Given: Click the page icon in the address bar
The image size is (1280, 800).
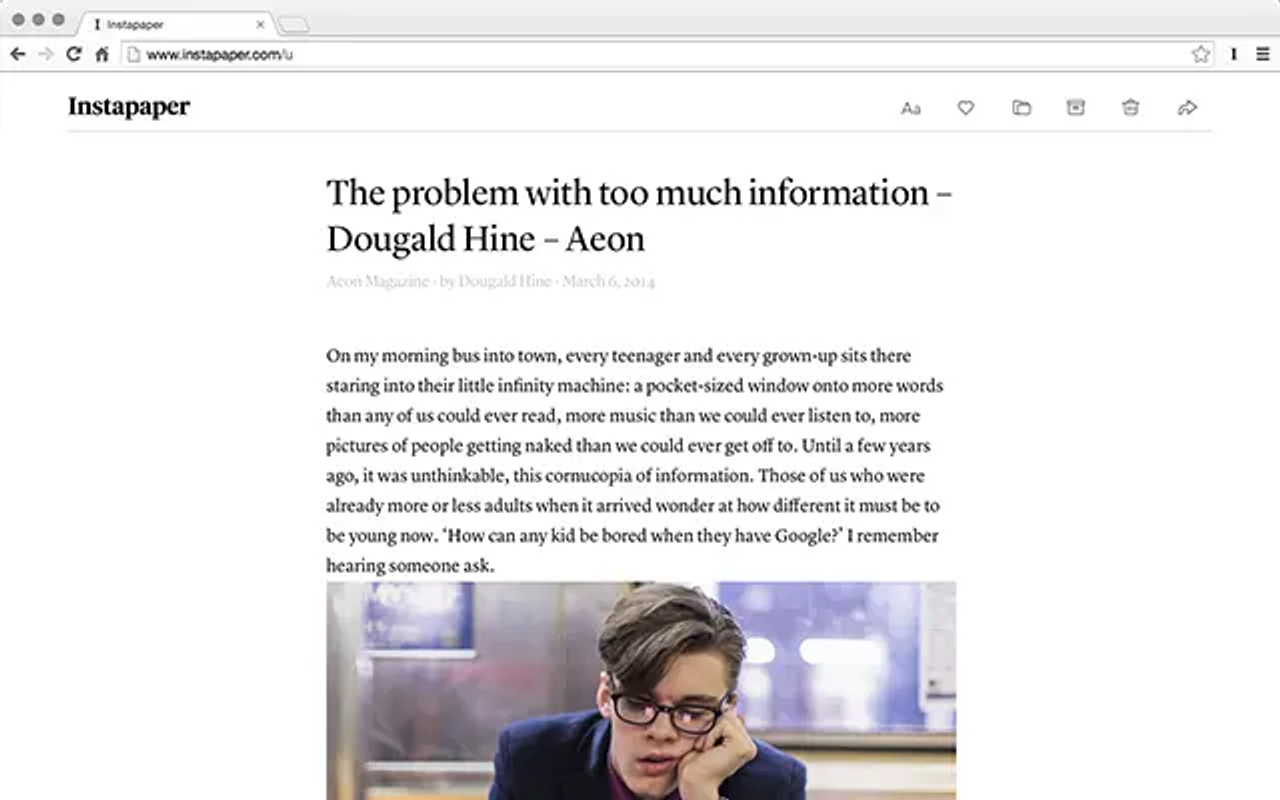Looking at the screenshot, I should pyautogui.click(x=134, y=54).
